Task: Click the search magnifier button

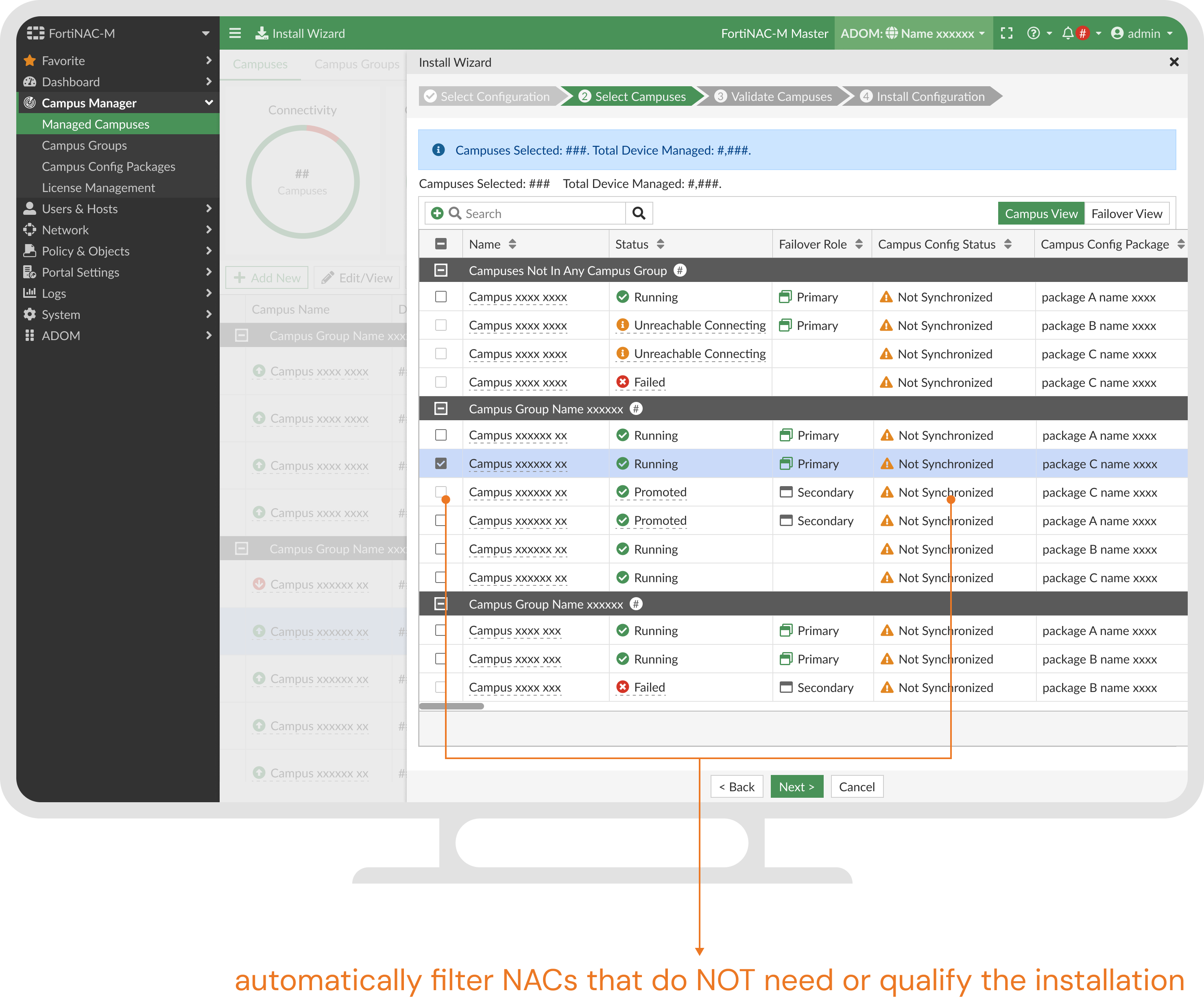Action: (639, 213)
